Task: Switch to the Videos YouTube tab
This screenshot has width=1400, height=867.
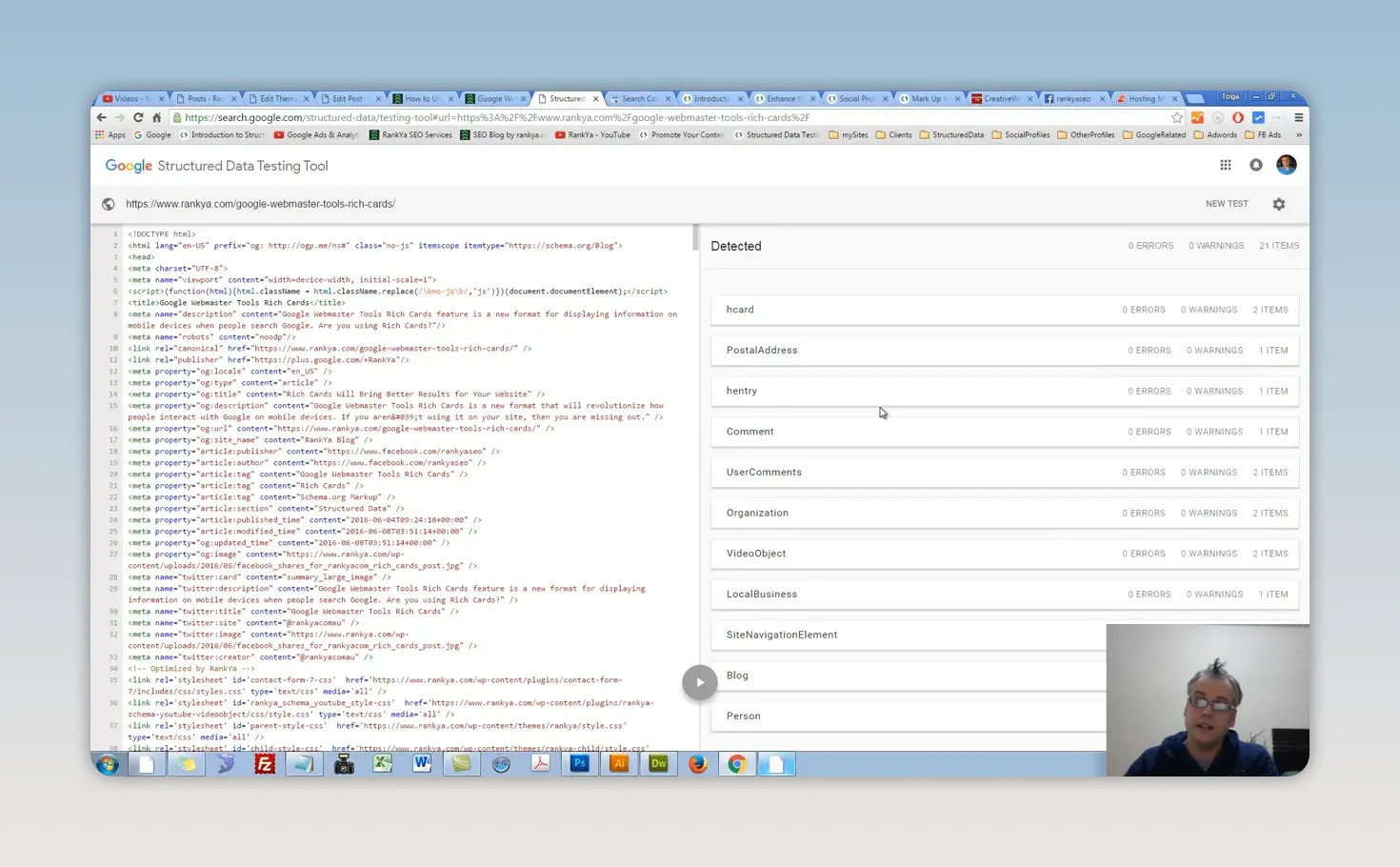Action: tap(132, 98)
